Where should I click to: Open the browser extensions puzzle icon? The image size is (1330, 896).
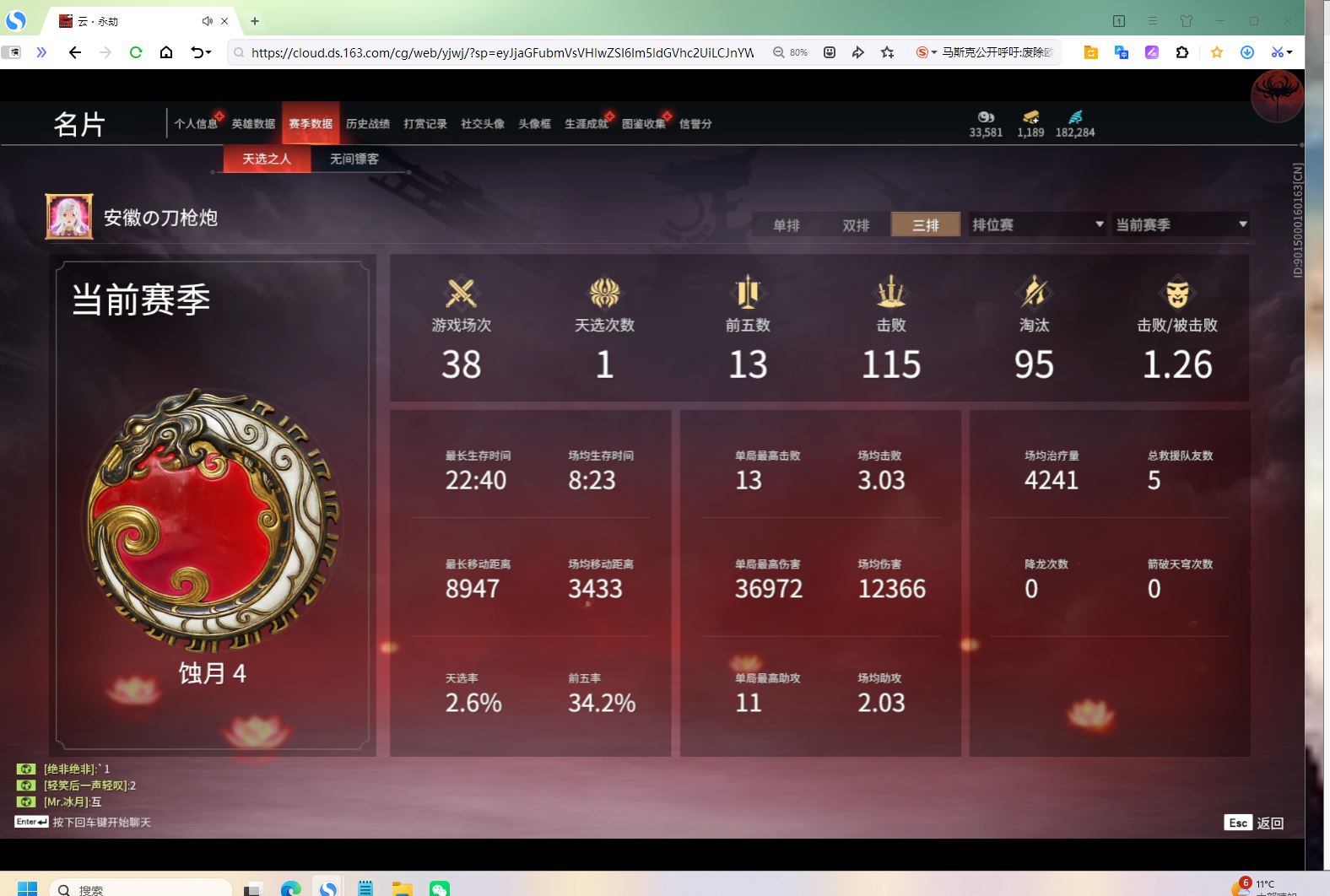click(x=1182, y=52)
